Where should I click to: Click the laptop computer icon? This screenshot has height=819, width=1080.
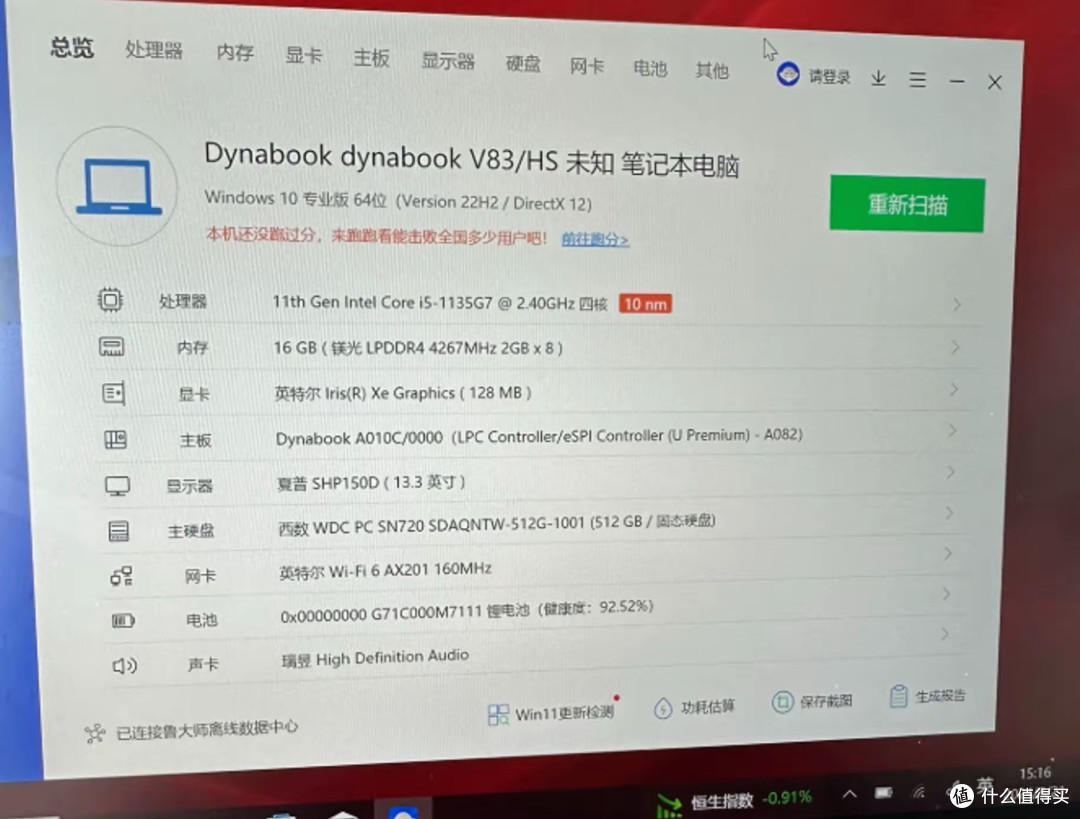click(x=118, y=186)
